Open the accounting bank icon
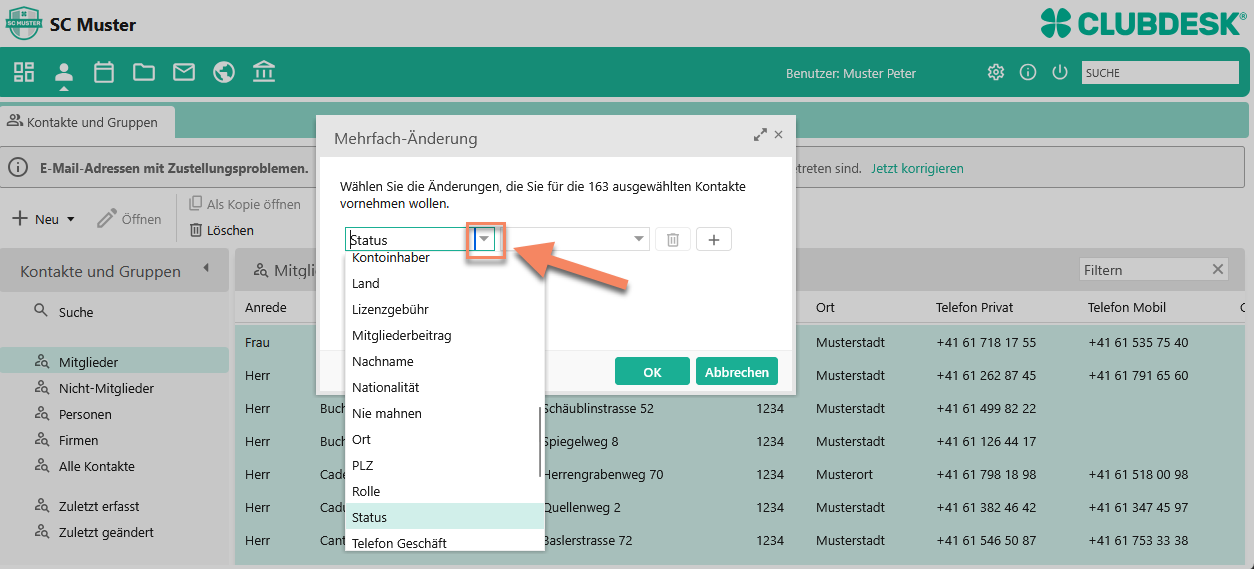Screen dimensions: 1254x569 [264, 72]
